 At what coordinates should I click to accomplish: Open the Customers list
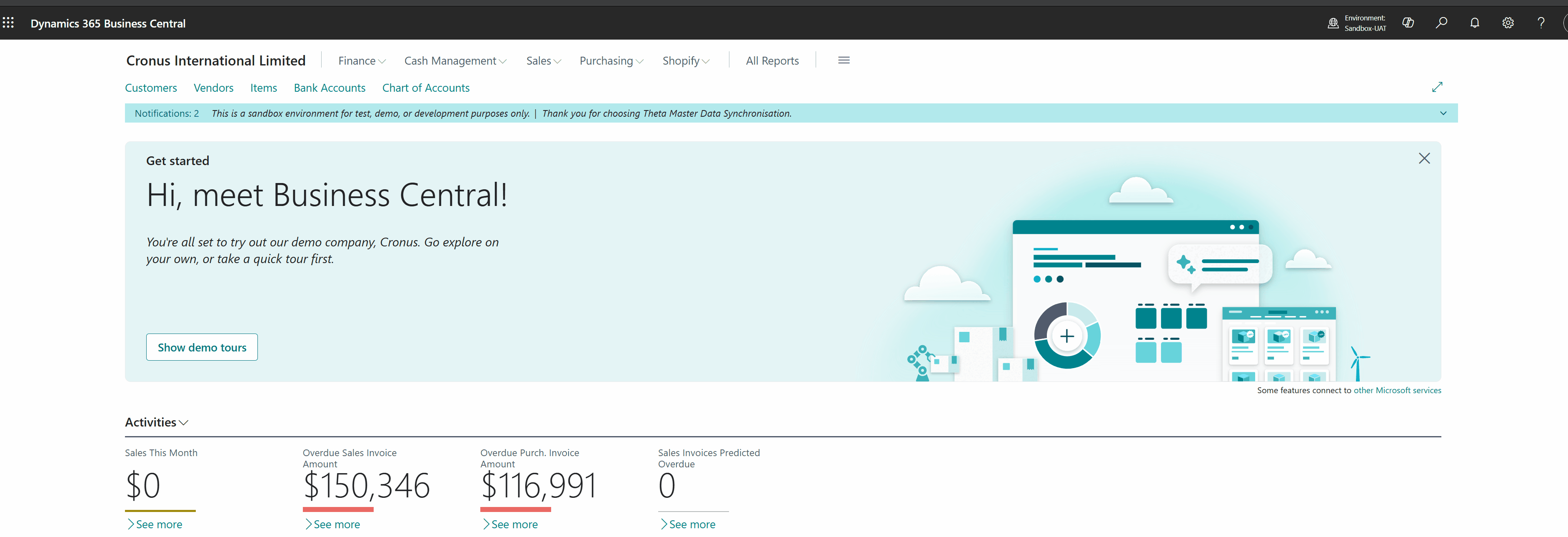click(151, 88)
